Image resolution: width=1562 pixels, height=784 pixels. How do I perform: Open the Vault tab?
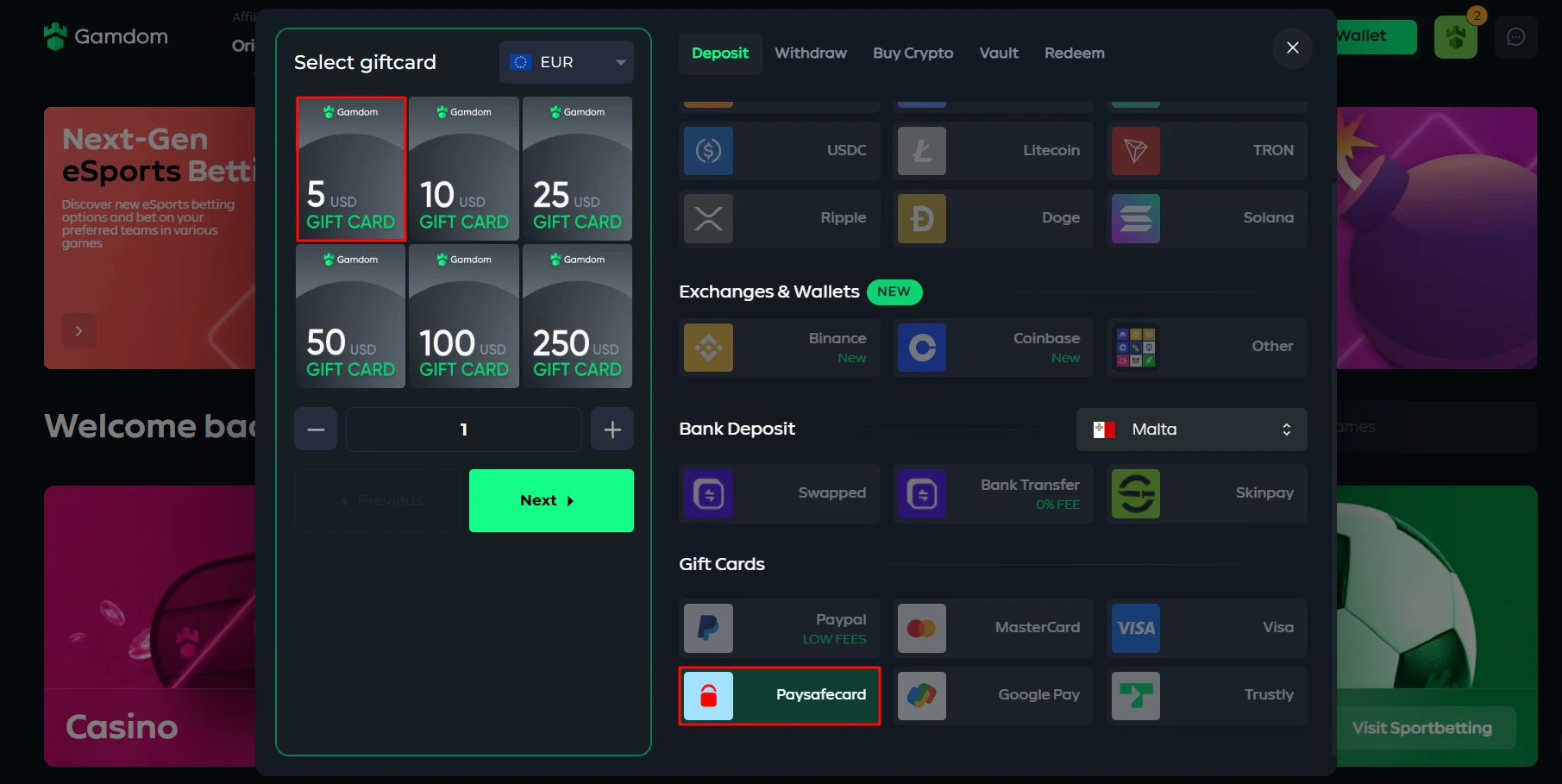[999, 53]
